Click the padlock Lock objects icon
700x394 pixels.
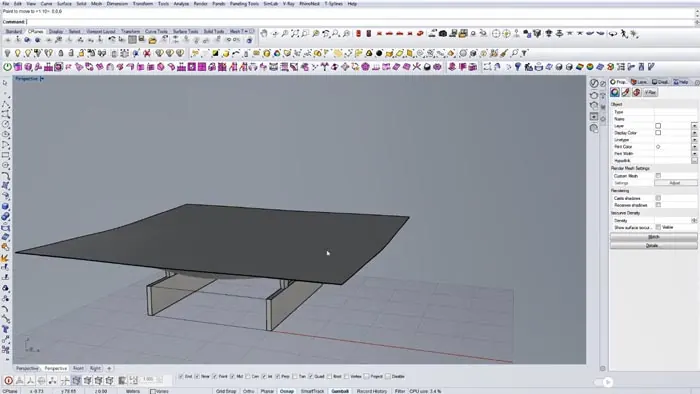click(61, 53)
